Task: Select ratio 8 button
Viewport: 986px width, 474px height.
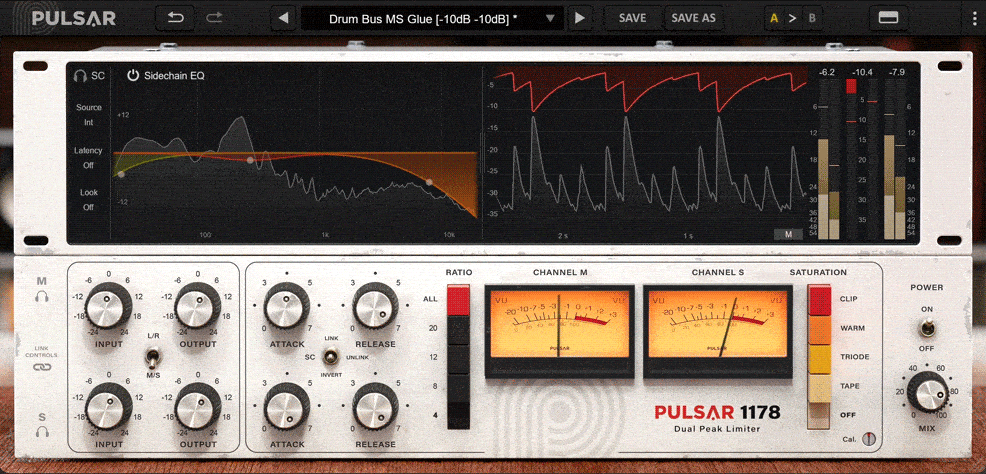Action: 458,387
